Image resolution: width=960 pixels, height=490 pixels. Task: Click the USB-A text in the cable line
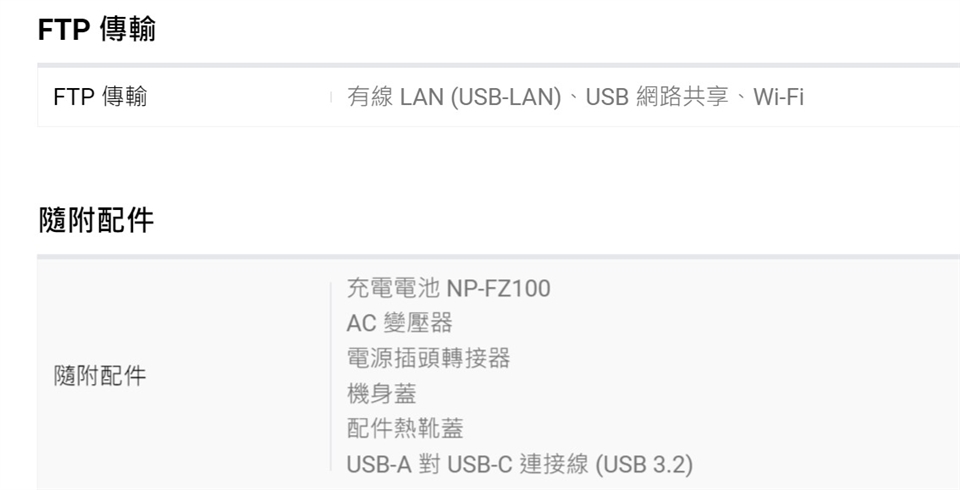[377, 464]
